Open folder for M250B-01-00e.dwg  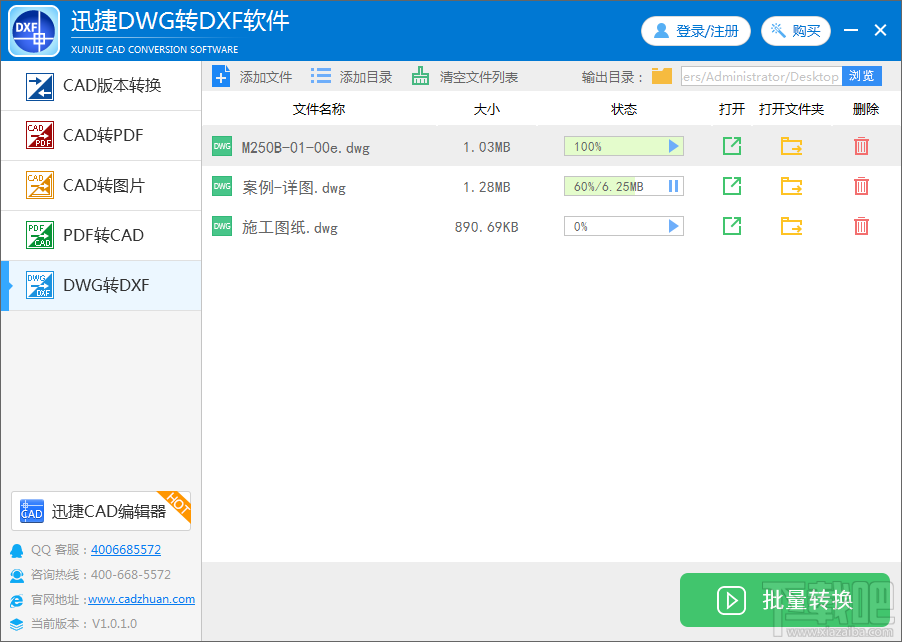pyautogui.click(x=792, y=146)
